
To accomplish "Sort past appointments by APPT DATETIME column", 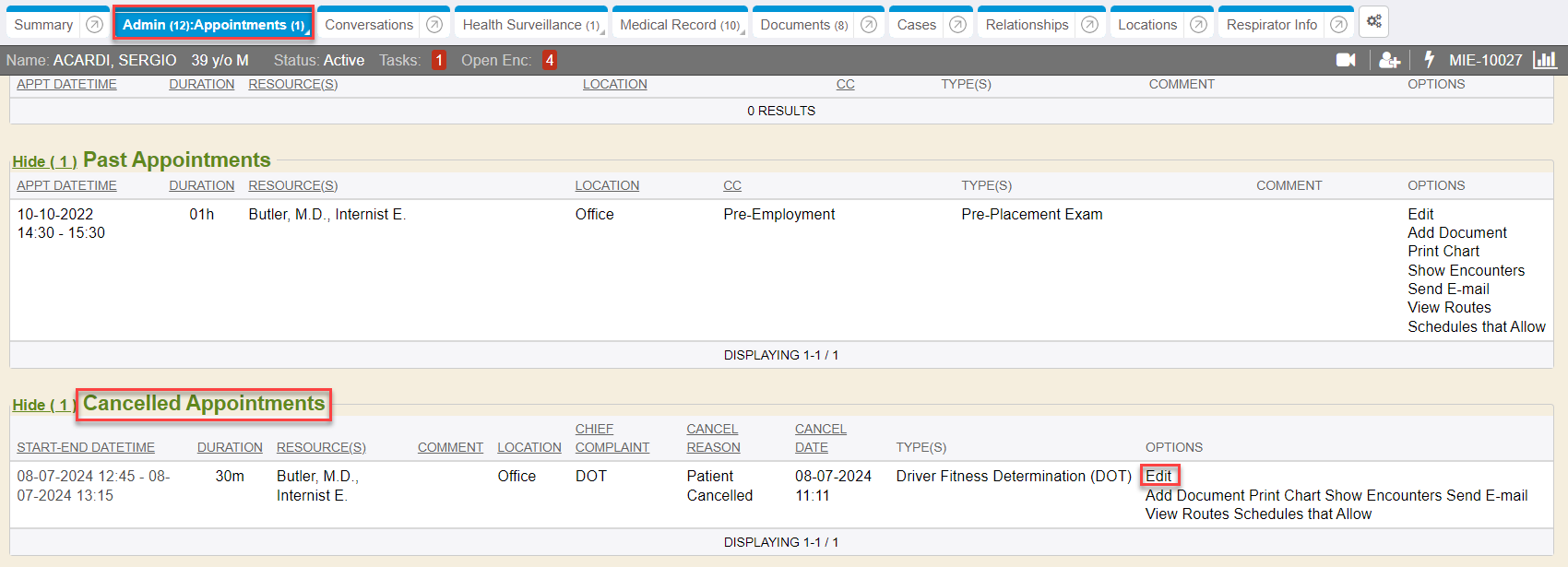I will 66,186.
